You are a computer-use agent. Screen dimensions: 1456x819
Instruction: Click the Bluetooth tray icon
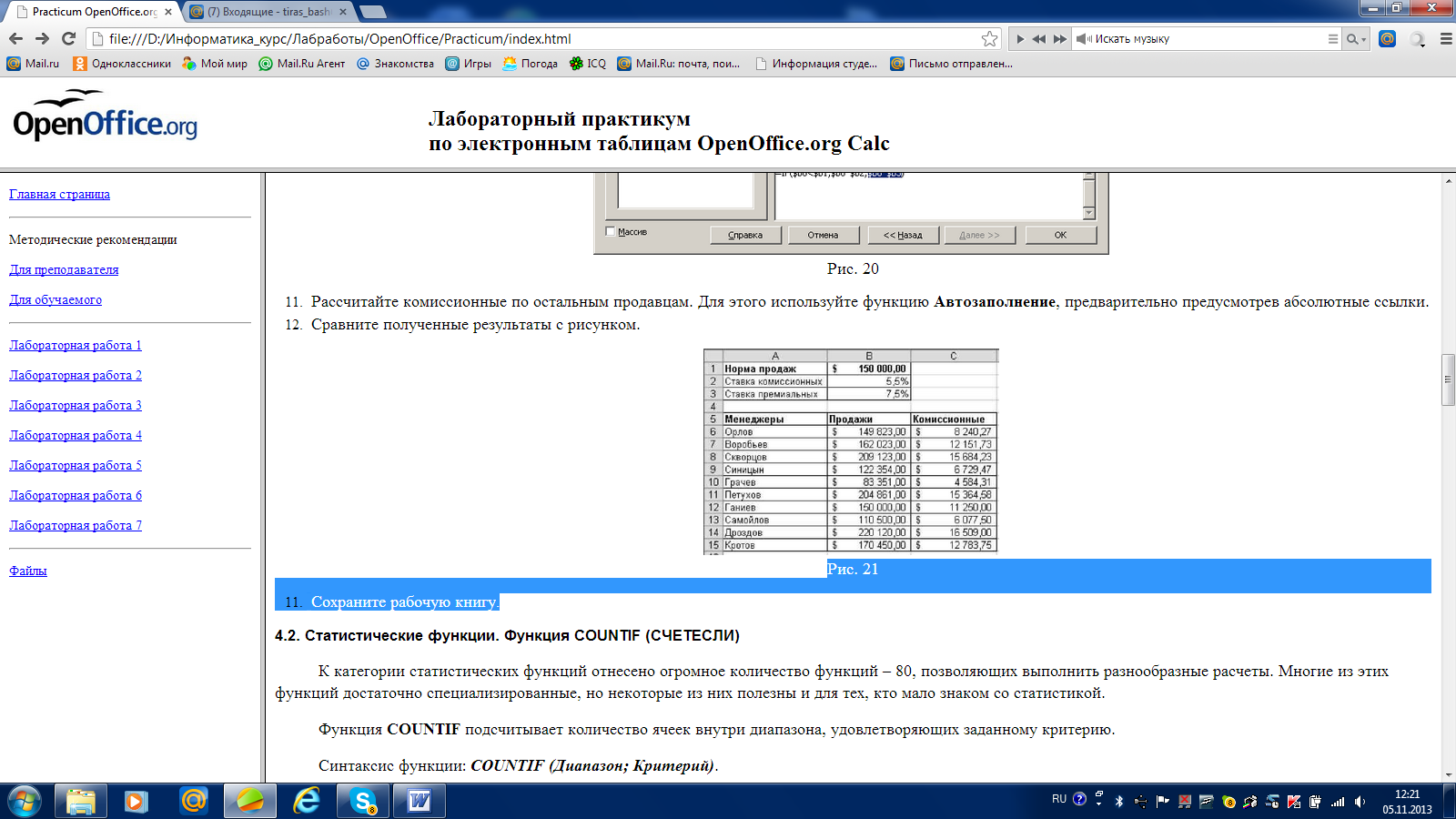(1119, 801)
